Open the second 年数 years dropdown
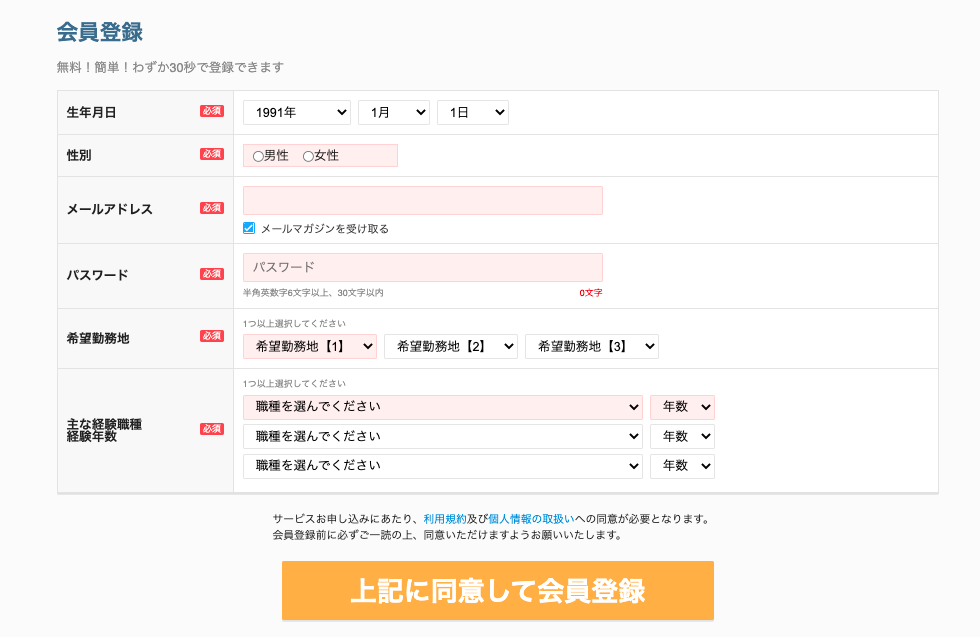980x637 pixels. (x=682, y=436)
